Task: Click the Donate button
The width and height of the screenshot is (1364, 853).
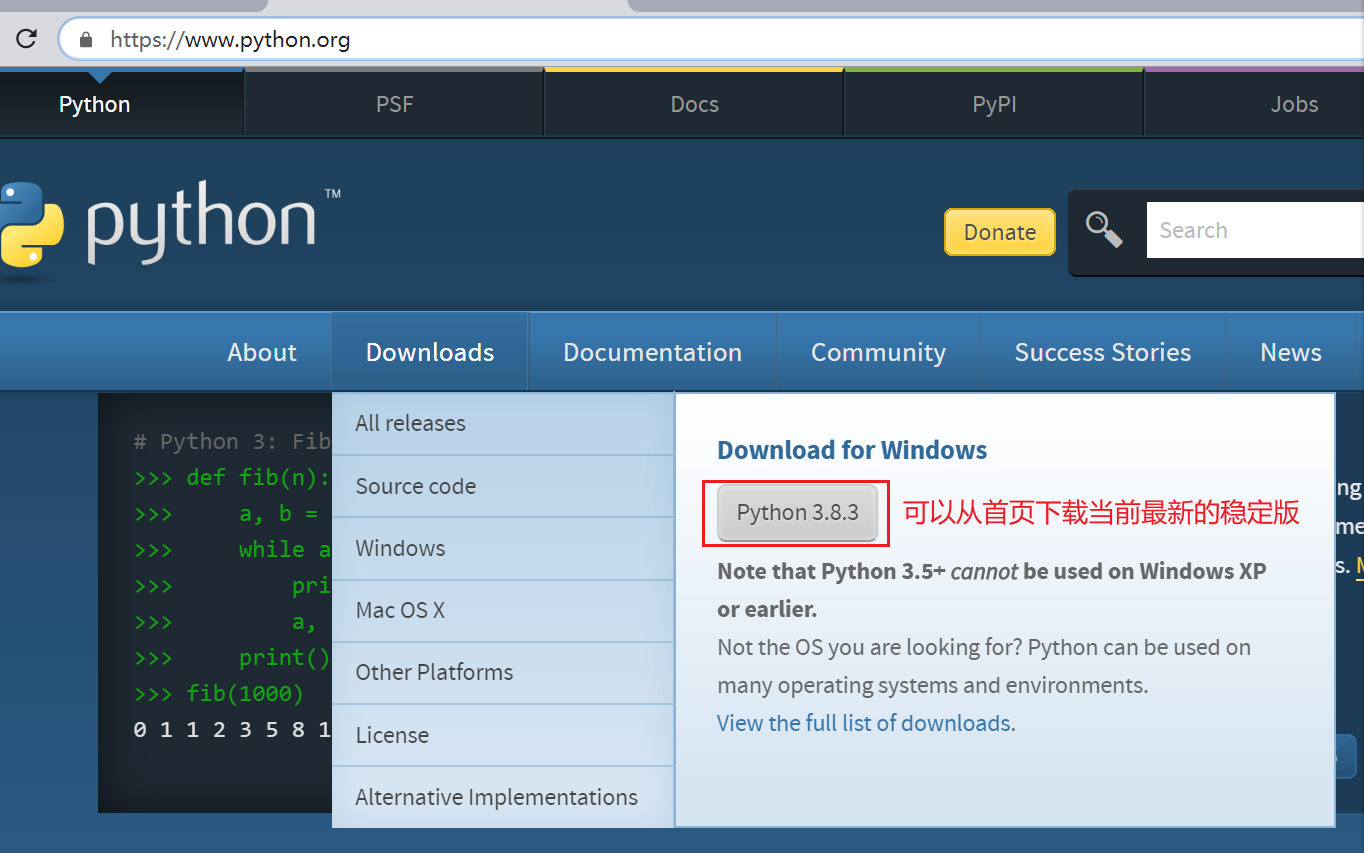Action: point(999,232)
